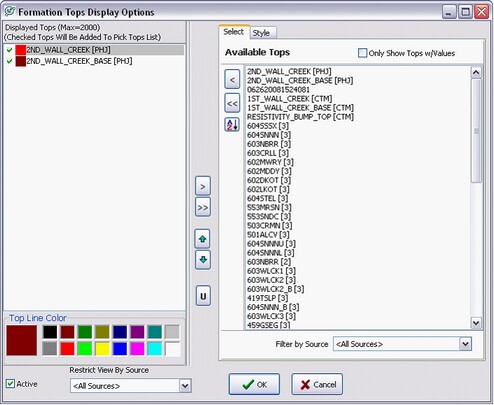Click the double right arrow add-all button

coord(203,207)
